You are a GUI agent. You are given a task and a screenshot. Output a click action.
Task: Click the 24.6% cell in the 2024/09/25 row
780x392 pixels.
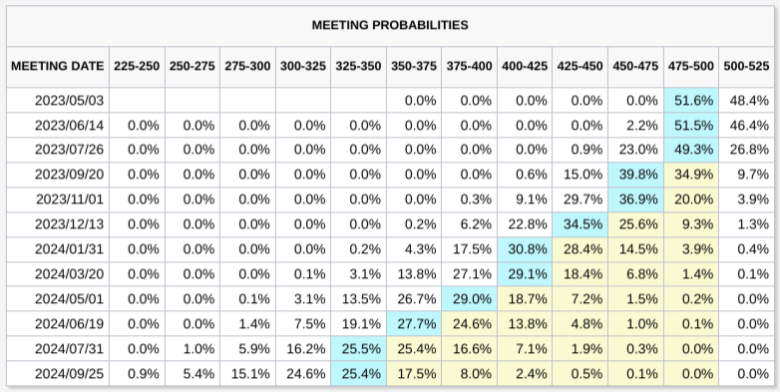tap(303, 374)
